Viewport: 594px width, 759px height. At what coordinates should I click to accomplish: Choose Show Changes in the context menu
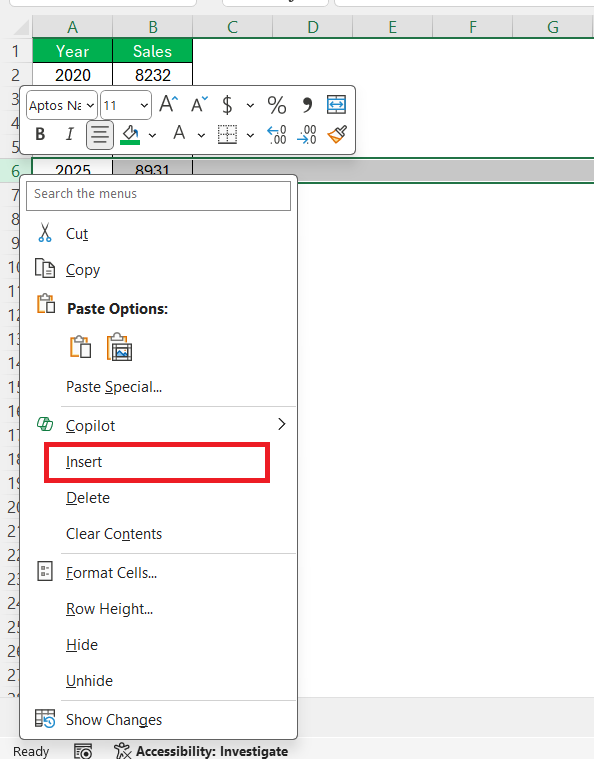coord(158,720)
